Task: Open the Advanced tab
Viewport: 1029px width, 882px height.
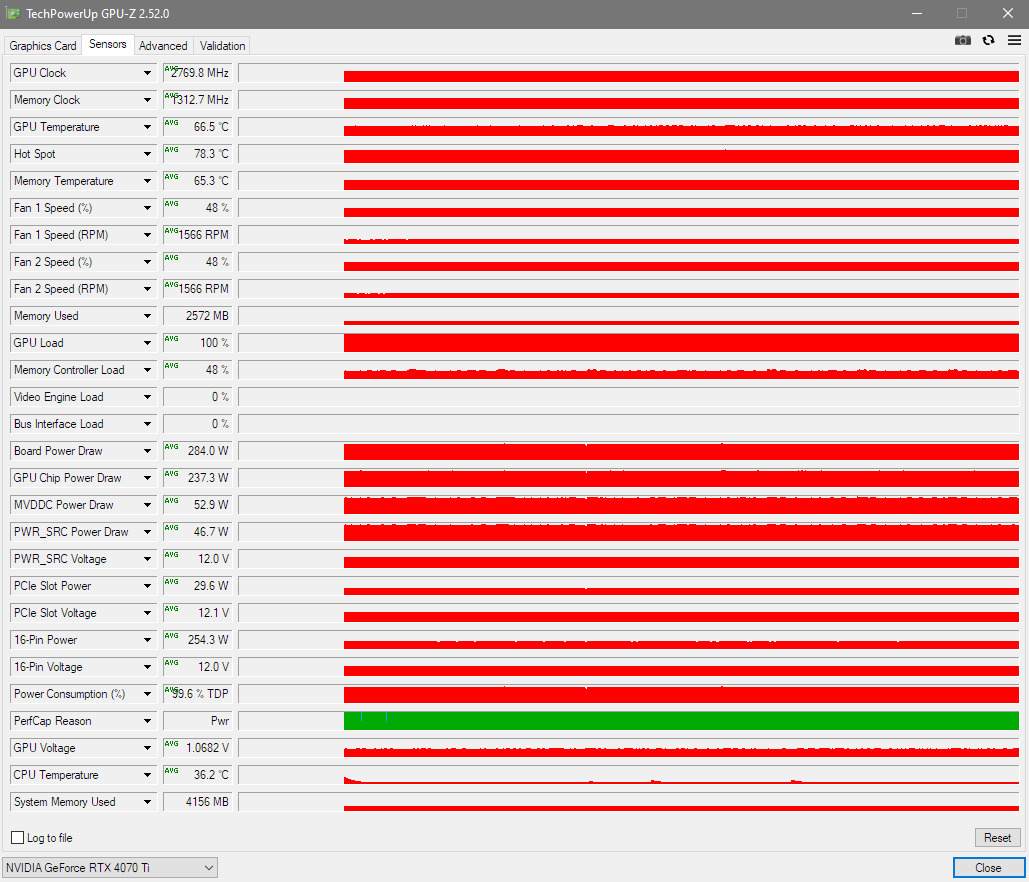Action: point(163,45)
